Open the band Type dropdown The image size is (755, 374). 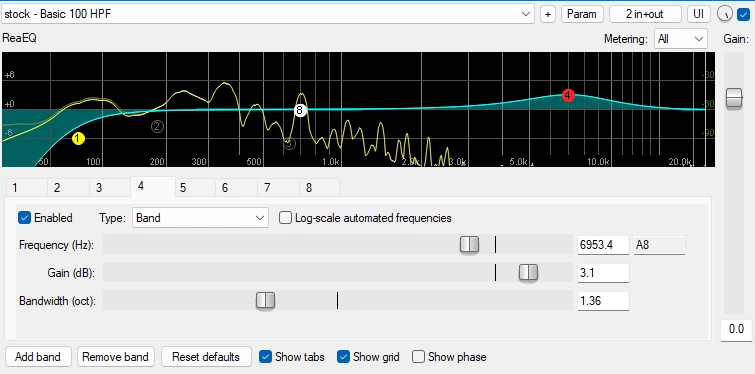[200, 218]
